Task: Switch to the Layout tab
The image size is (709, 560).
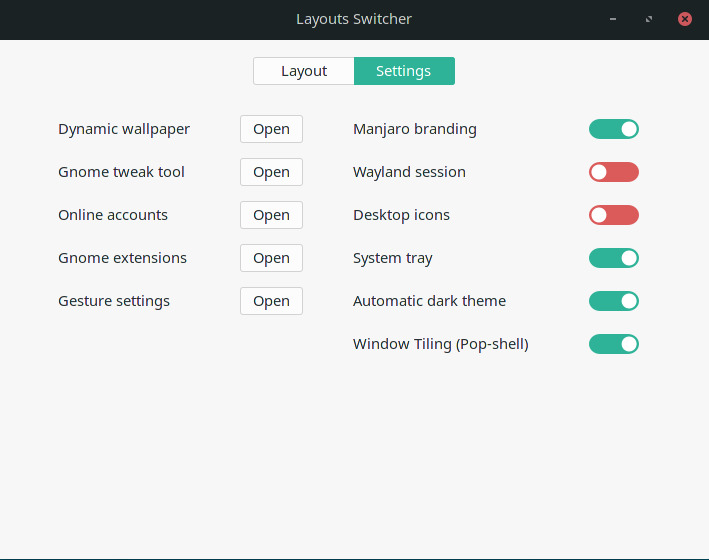Action: 304,71
